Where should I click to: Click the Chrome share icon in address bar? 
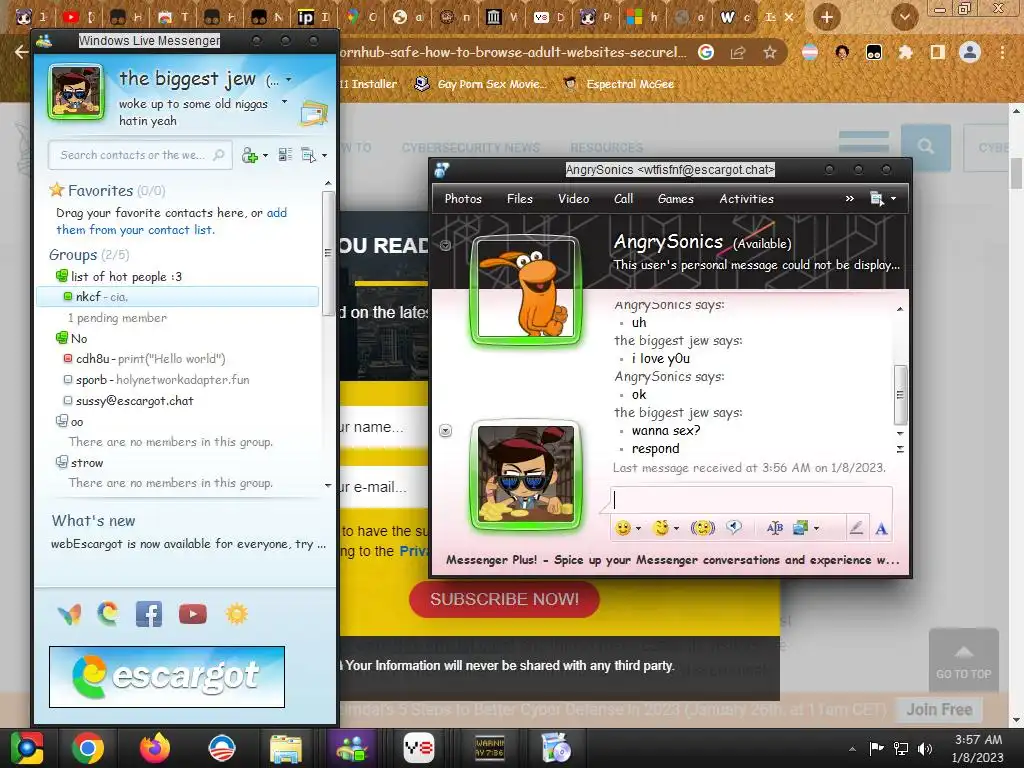(x=738, y=53)
